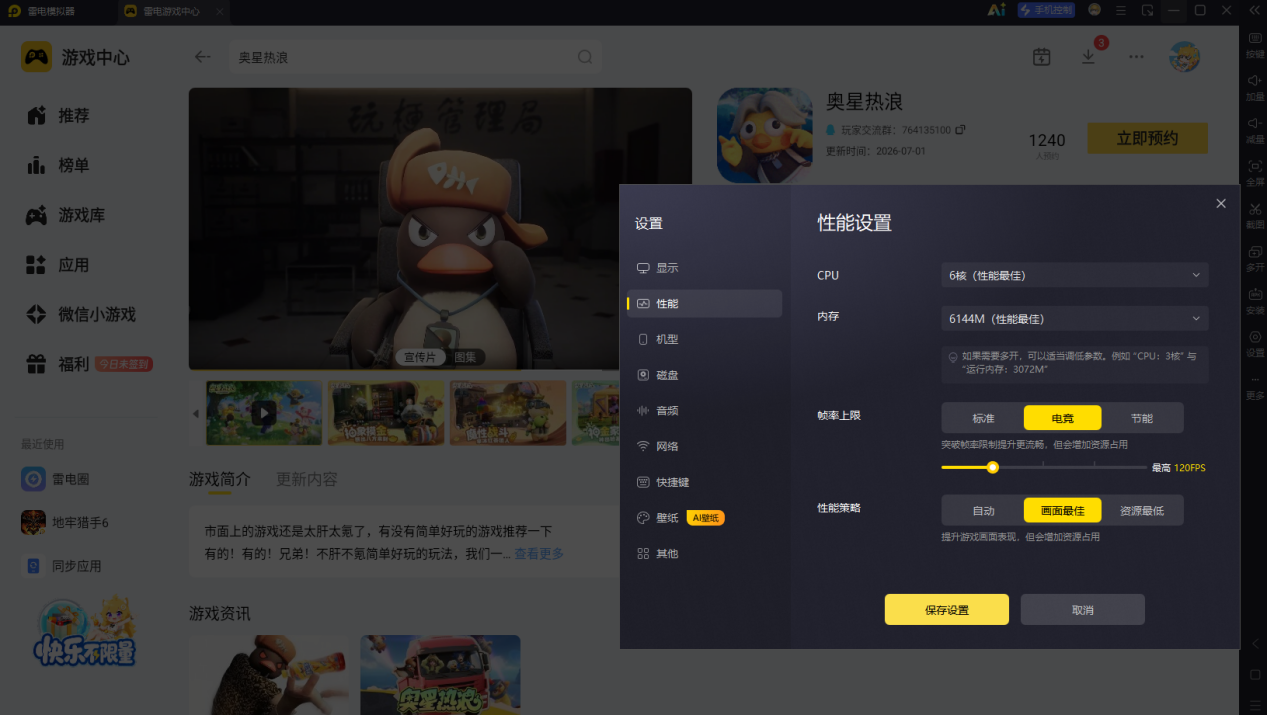Open 同步应用 from recently used
The height and width of the screenshot is (715, 1267).
[62, 566]
